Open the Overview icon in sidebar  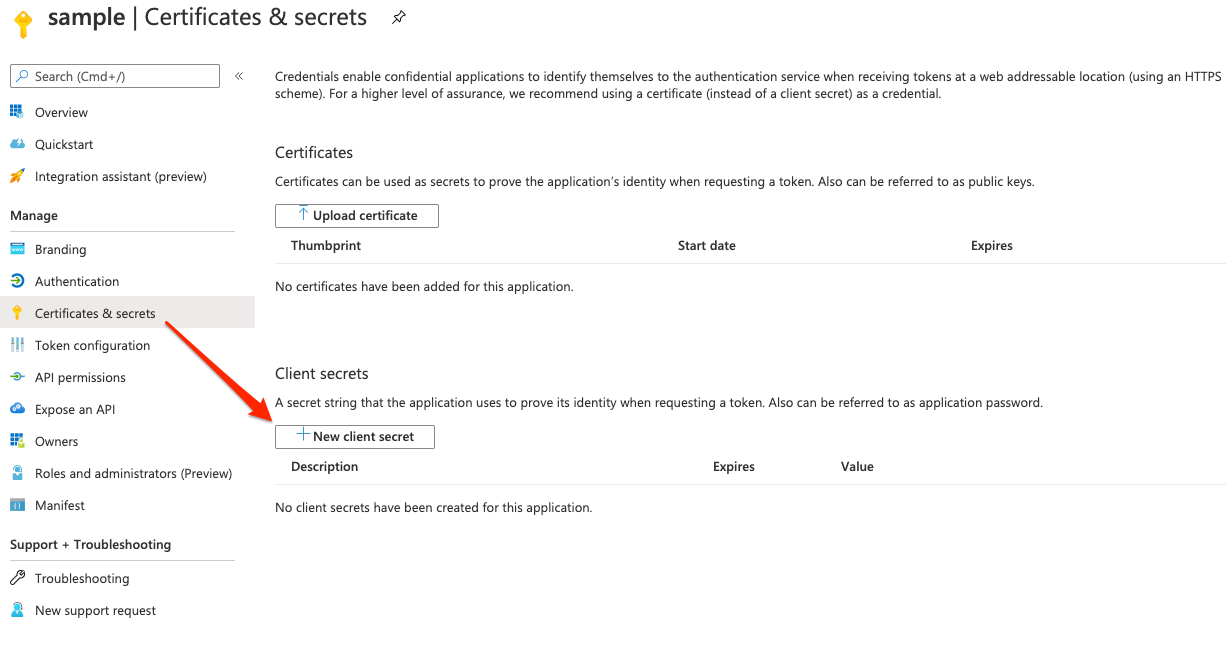pyautogui.click(x=17, y=112)
